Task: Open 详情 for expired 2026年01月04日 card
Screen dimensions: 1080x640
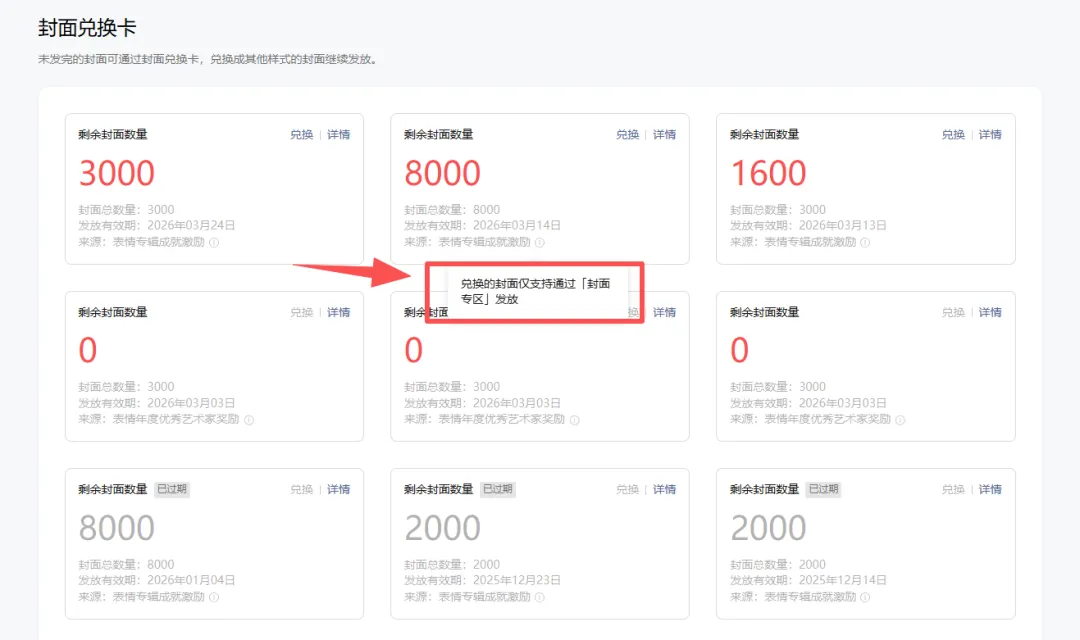Action: [x=338, y=489]
